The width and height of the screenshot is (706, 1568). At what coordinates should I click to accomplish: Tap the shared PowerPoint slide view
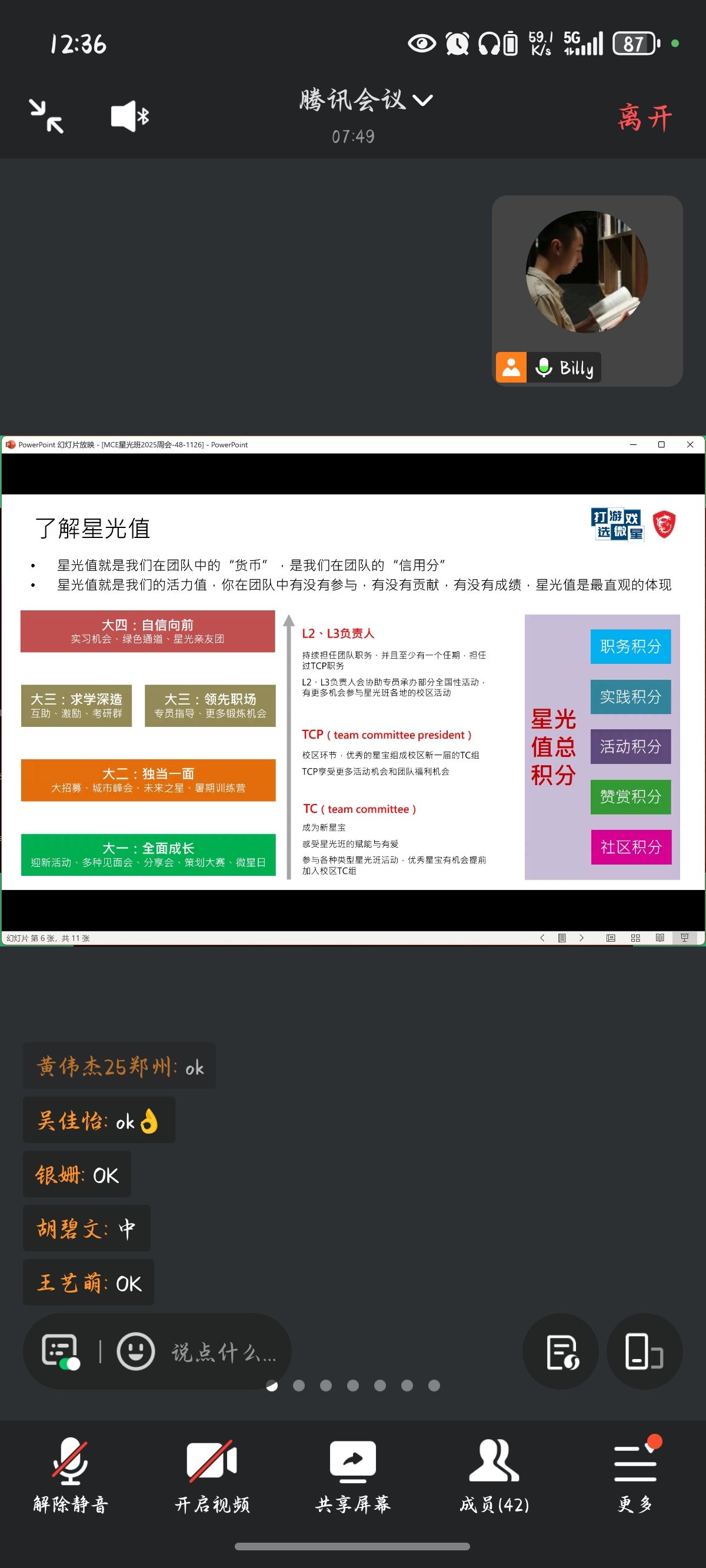(x=353, y=691)
